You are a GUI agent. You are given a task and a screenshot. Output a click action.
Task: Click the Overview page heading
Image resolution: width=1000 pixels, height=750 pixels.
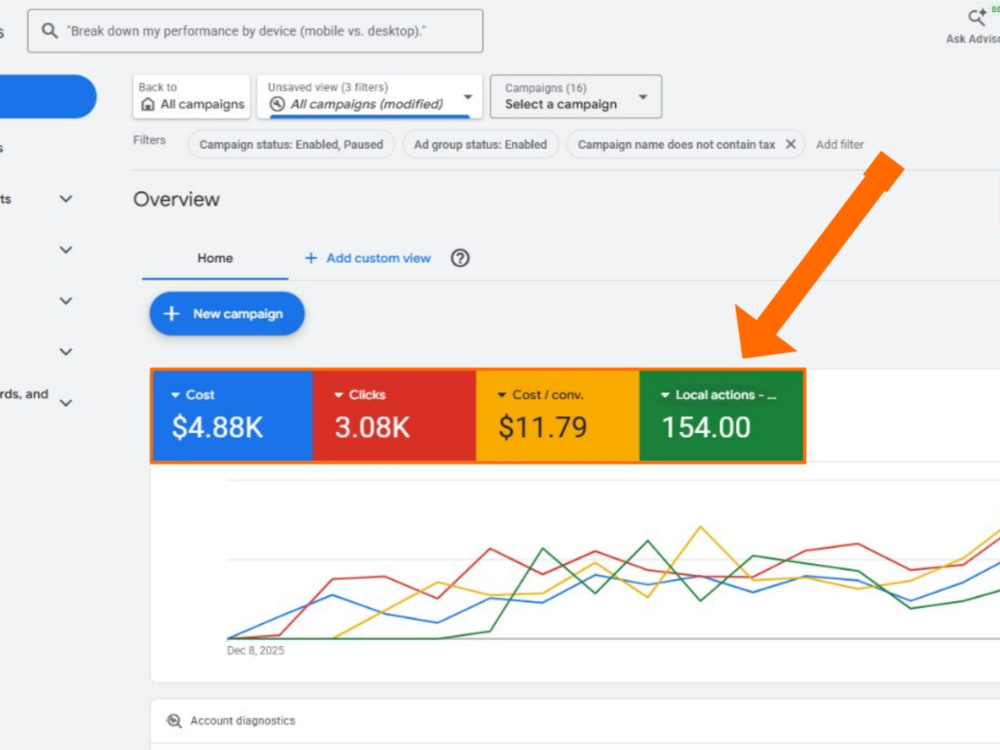point(177,199)
